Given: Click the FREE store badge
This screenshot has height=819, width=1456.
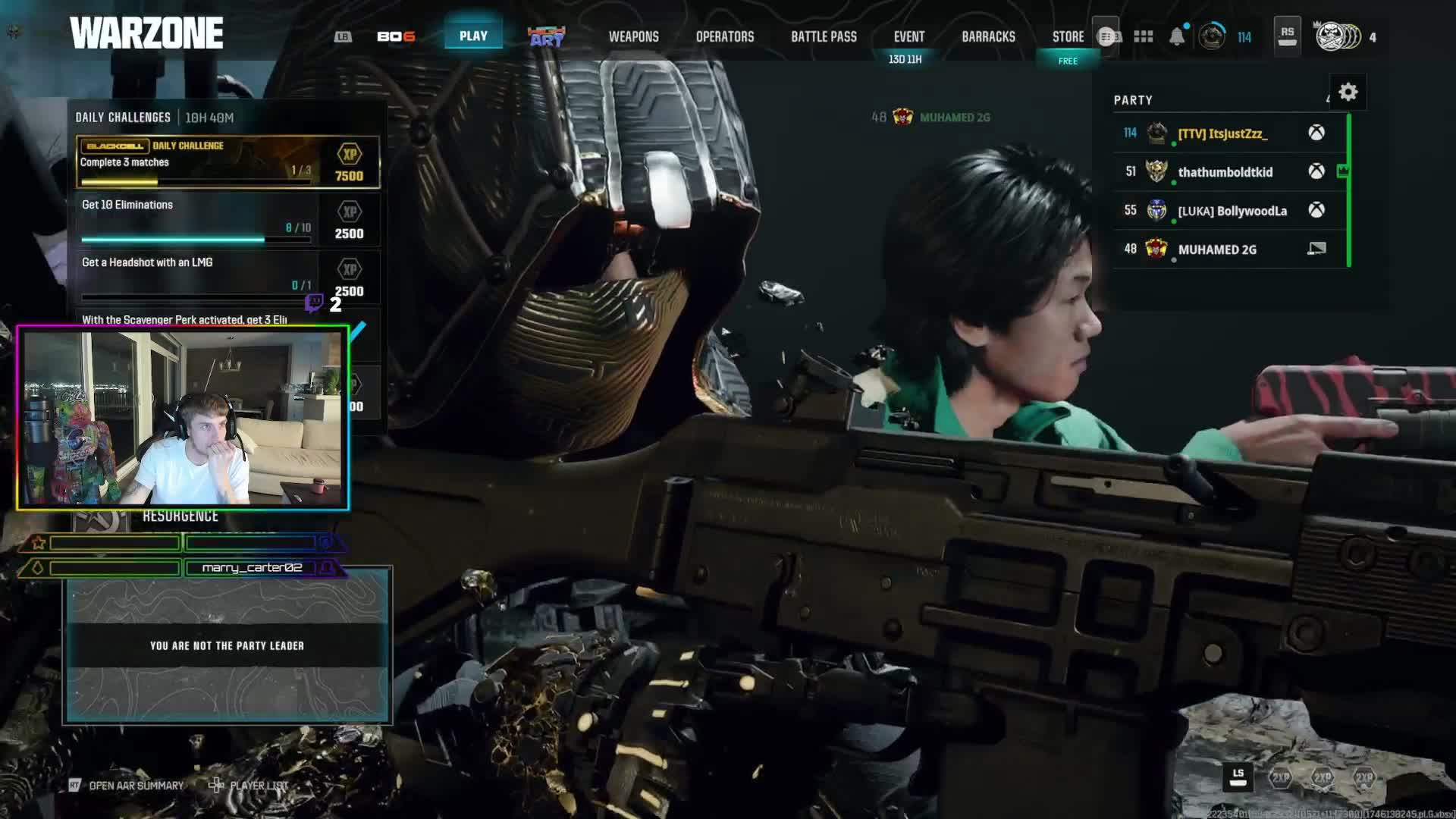Looking at the screenshot, I should [1068, 61].
